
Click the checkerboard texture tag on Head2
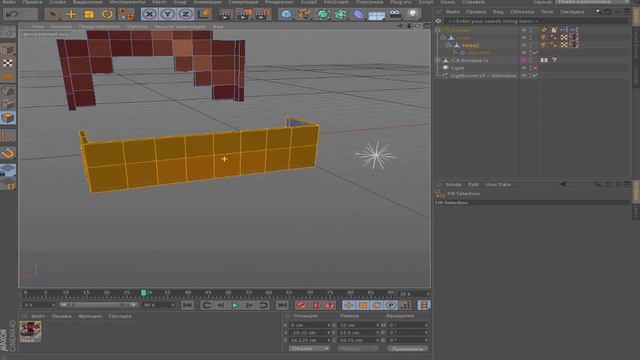coord(564,44)
